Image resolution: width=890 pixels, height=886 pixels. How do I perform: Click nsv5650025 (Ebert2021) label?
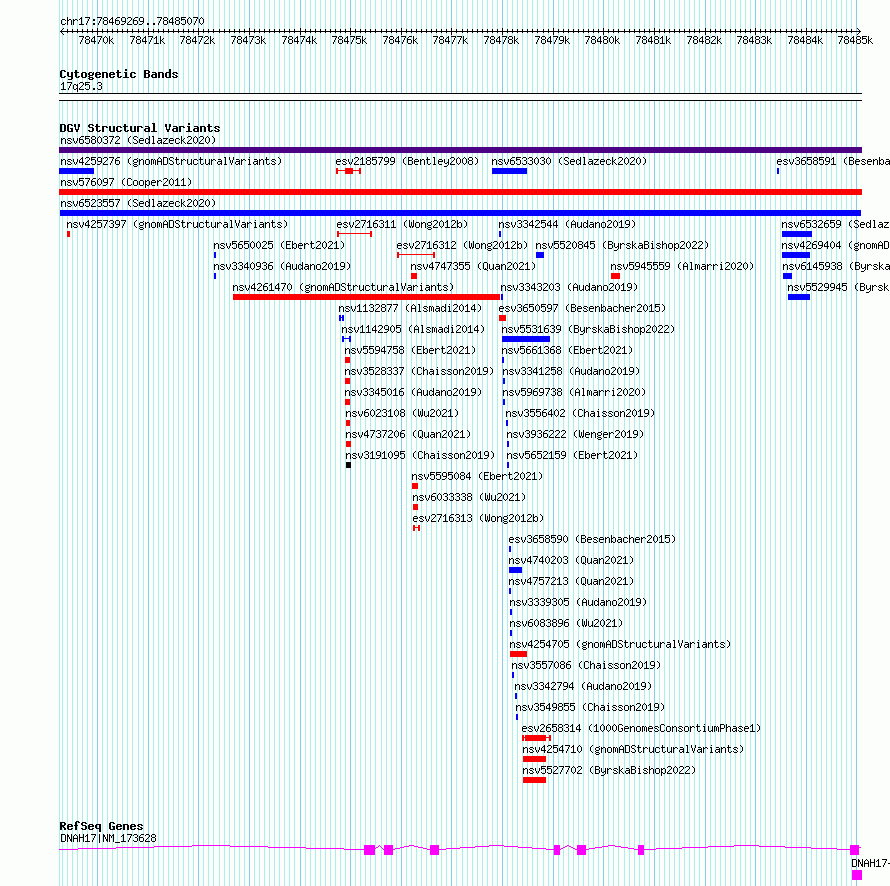(279, 245)
